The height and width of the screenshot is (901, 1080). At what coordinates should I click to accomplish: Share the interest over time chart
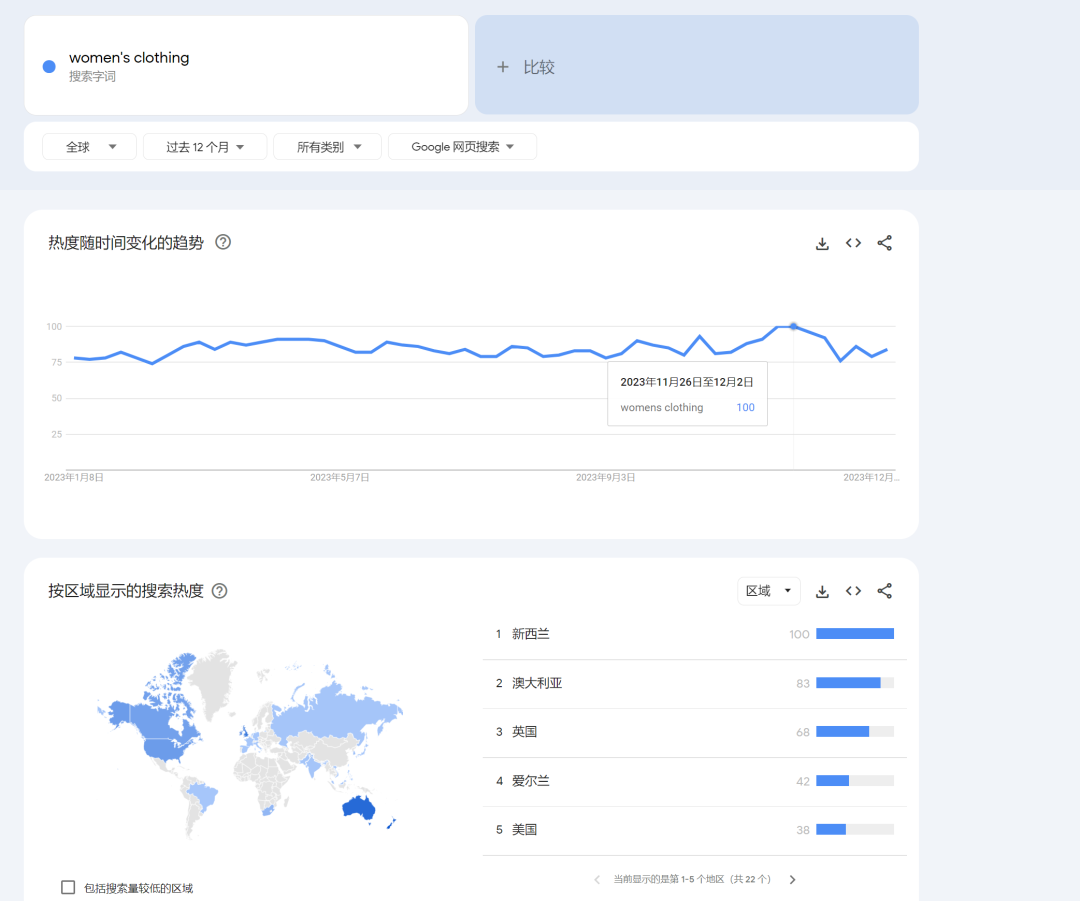[884, 243]
